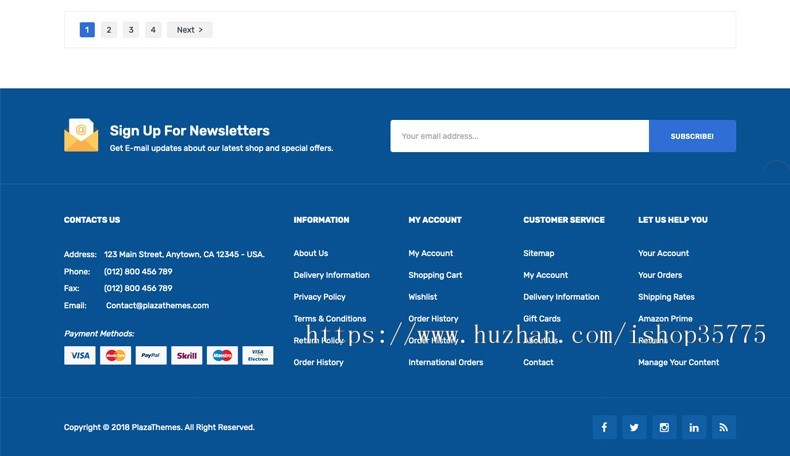Click the Facebook social icon
Viewport: 790px width, 456px height.
[604, 427]
